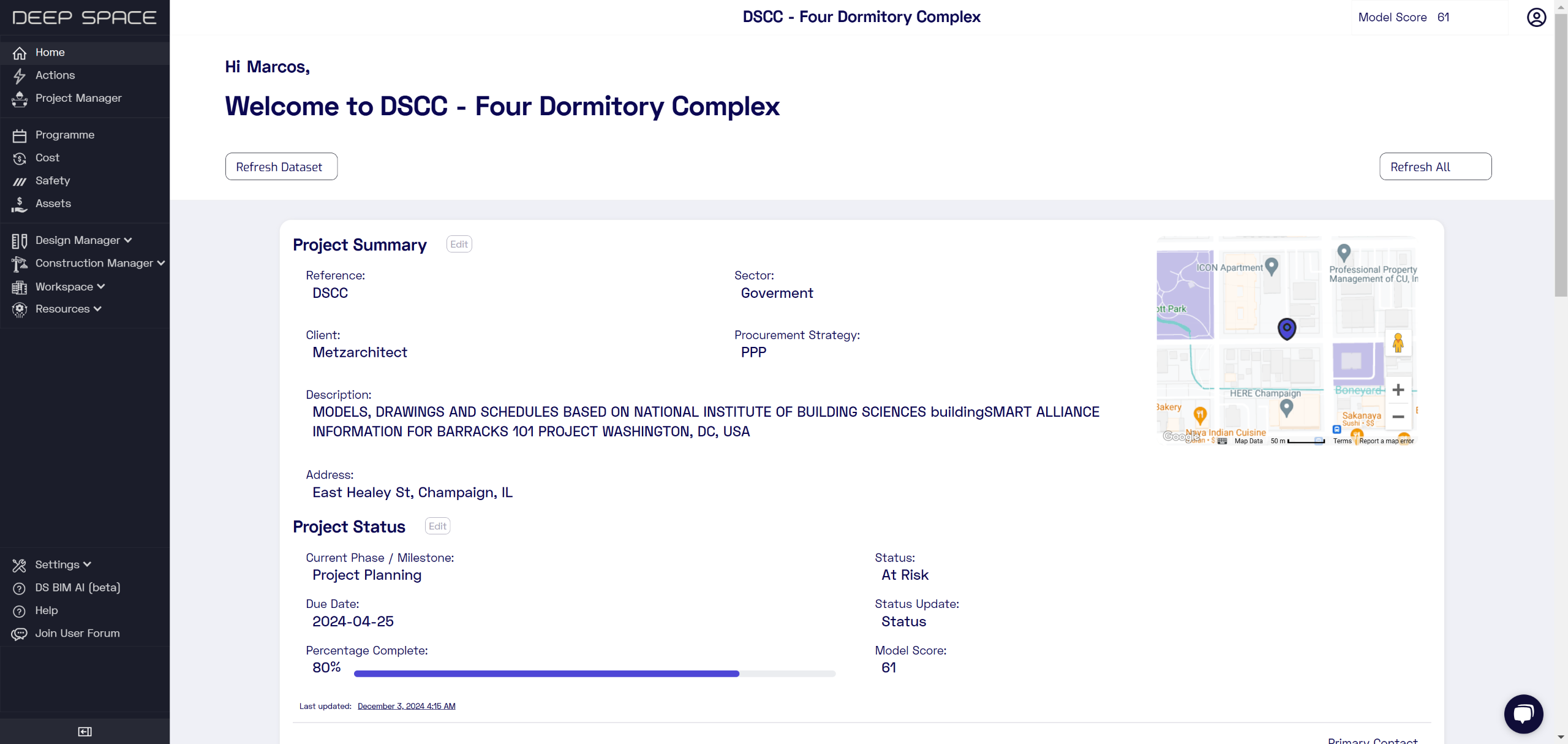This screenshot has width=1568, height=744.
Task: Expand the Design Manager menu
Action: [x=83, y=240]
